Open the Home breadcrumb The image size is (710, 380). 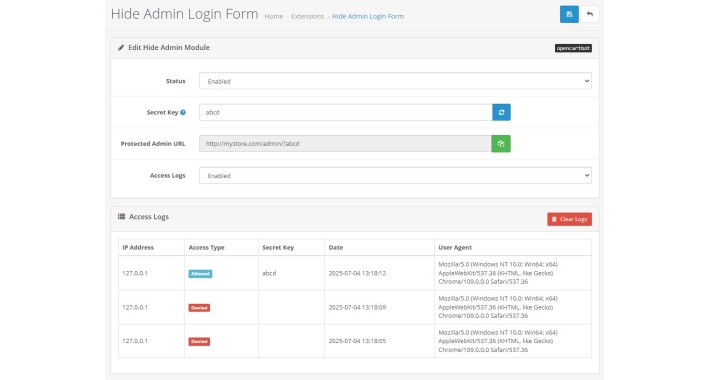(x=273, y=16)
